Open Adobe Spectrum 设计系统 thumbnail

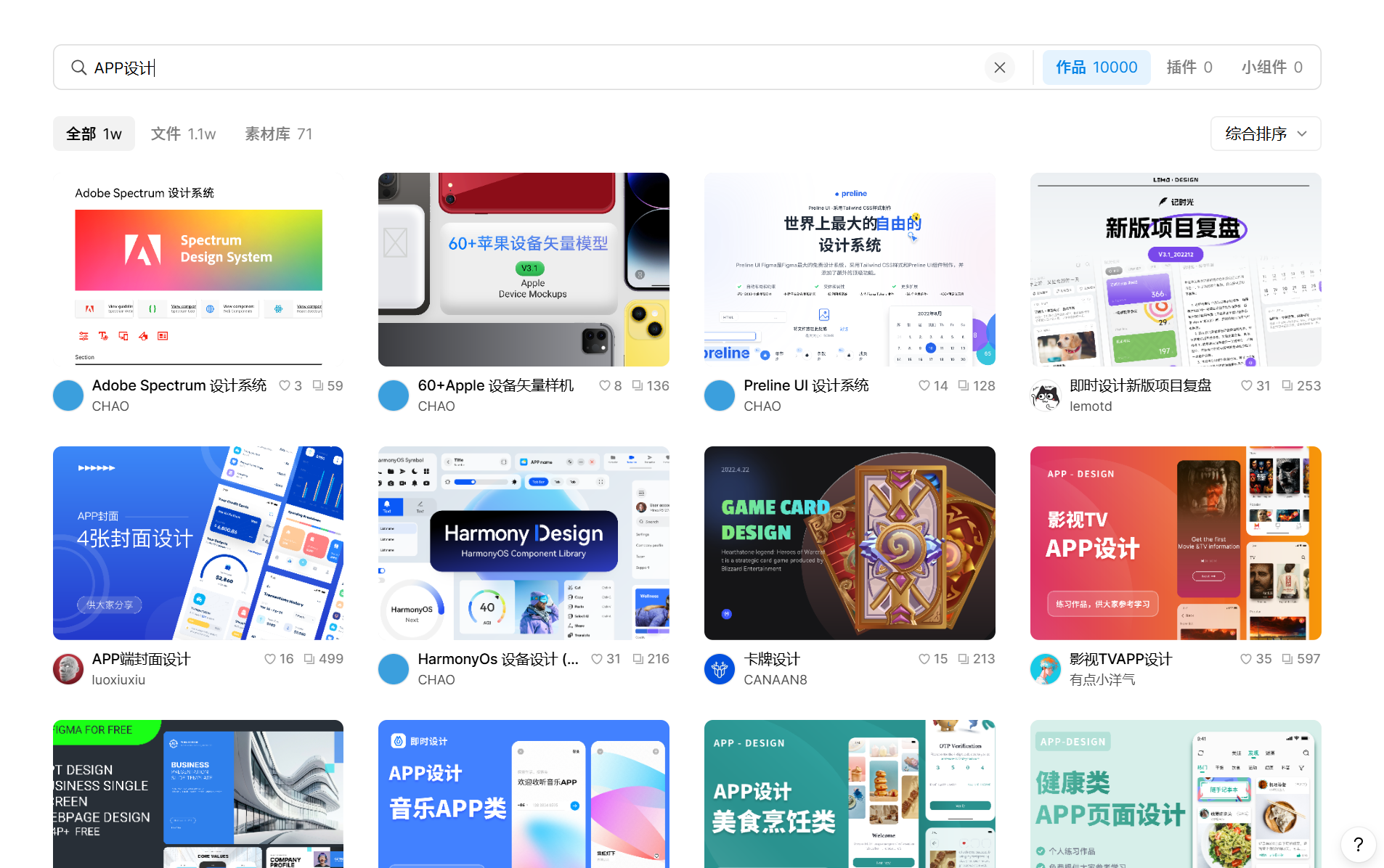pos(198,269)
